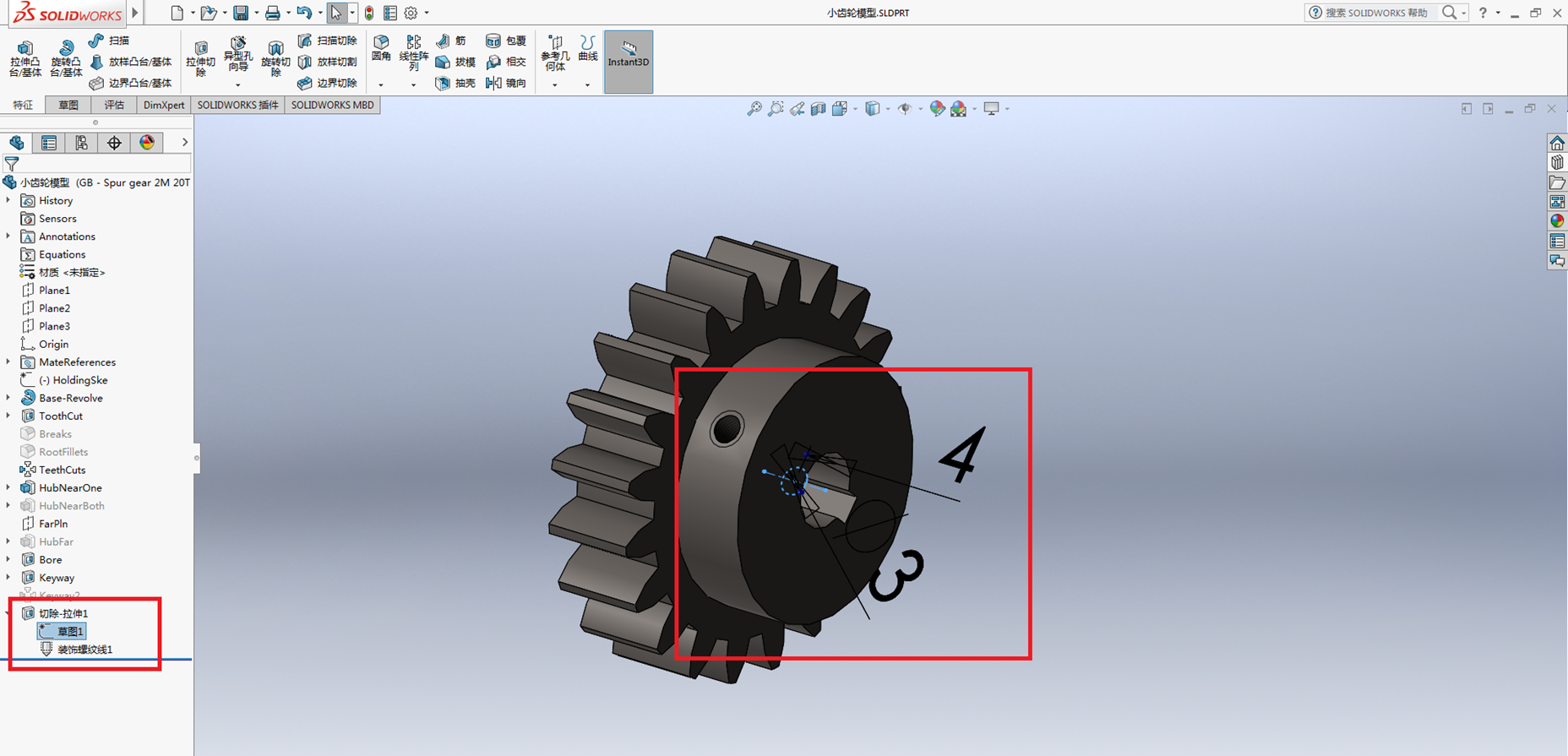Click Zoom to Fit in view toolbar
This screenshot has height=756, width=1568.
(754, 108)
